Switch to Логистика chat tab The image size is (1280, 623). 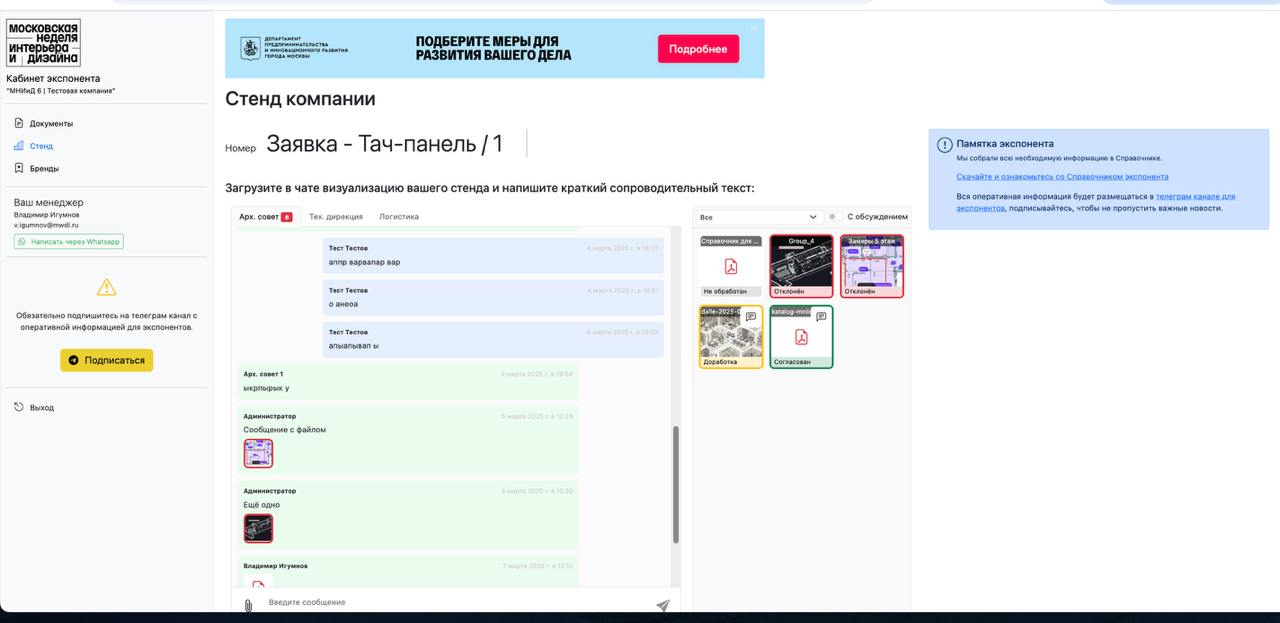pyautogui.click(x=399, y=216)
